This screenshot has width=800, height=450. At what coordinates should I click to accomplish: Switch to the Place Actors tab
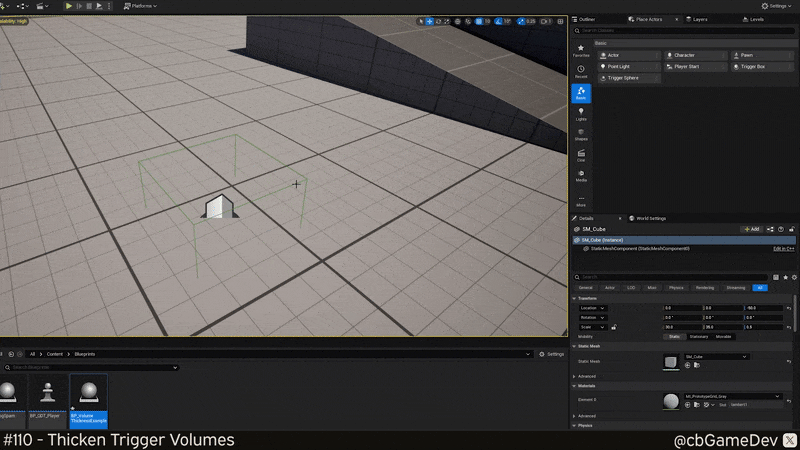click(645, 19)
